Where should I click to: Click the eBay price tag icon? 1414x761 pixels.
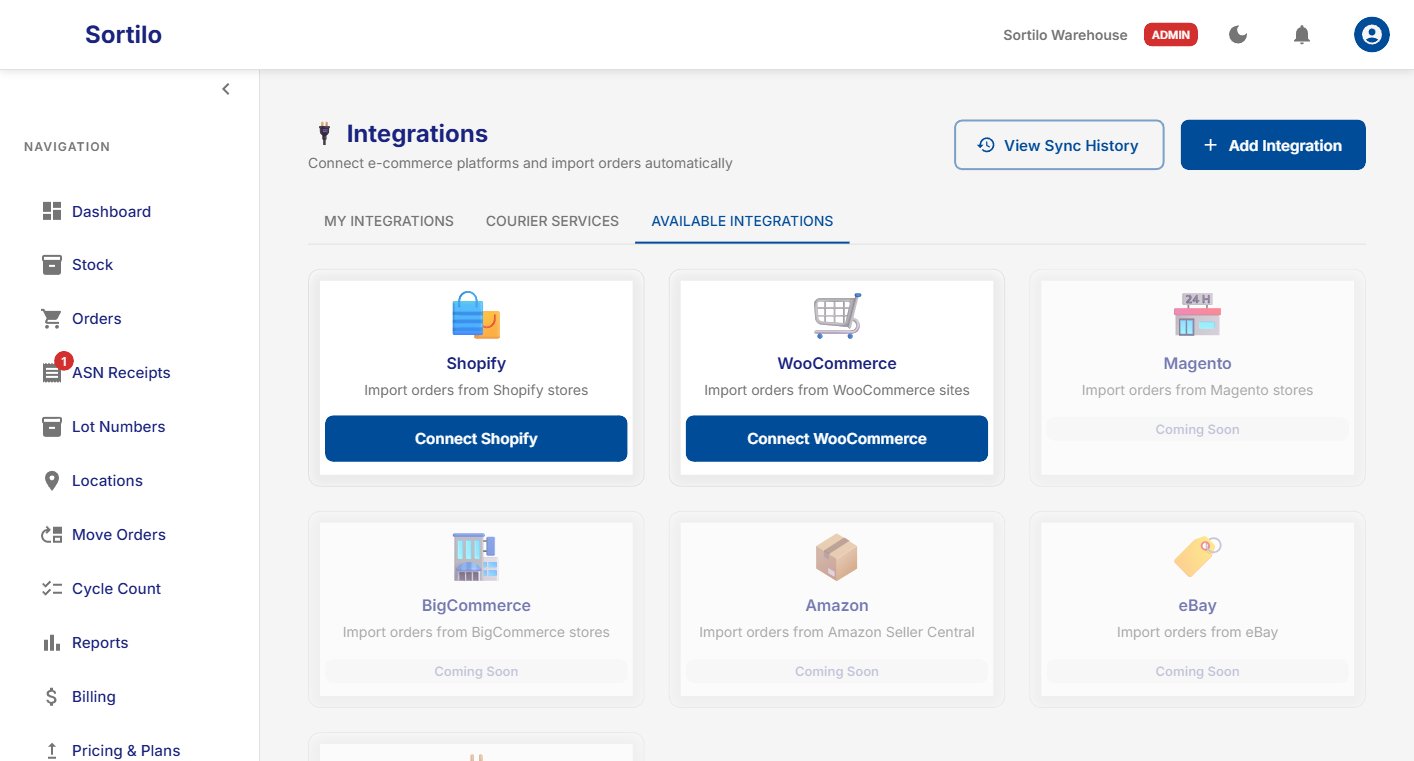point(1197,558)
